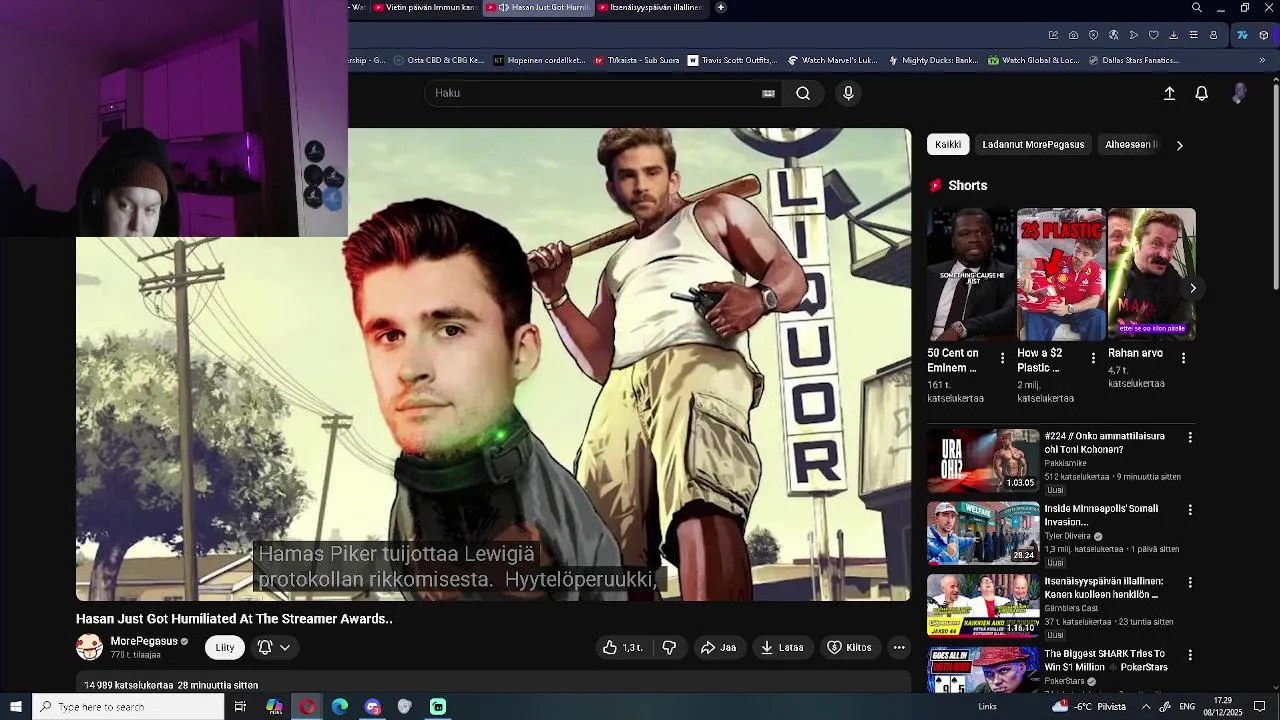Open the Windows action center notifications icon
Image resolution: width=1280 pixels, height=720 pixels.
coord(1259,707)
